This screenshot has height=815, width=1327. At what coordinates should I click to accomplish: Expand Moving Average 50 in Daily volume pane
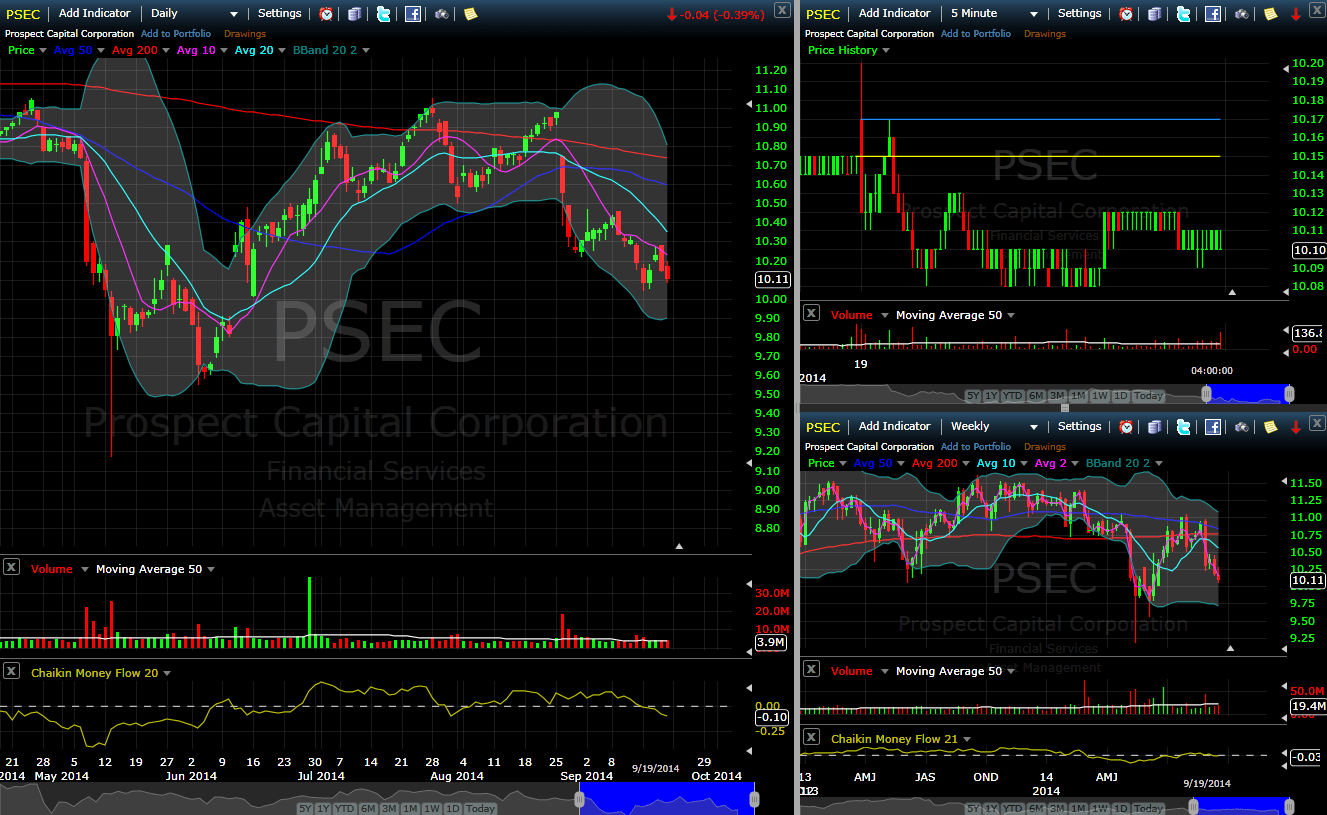click(x=211, y=570)
